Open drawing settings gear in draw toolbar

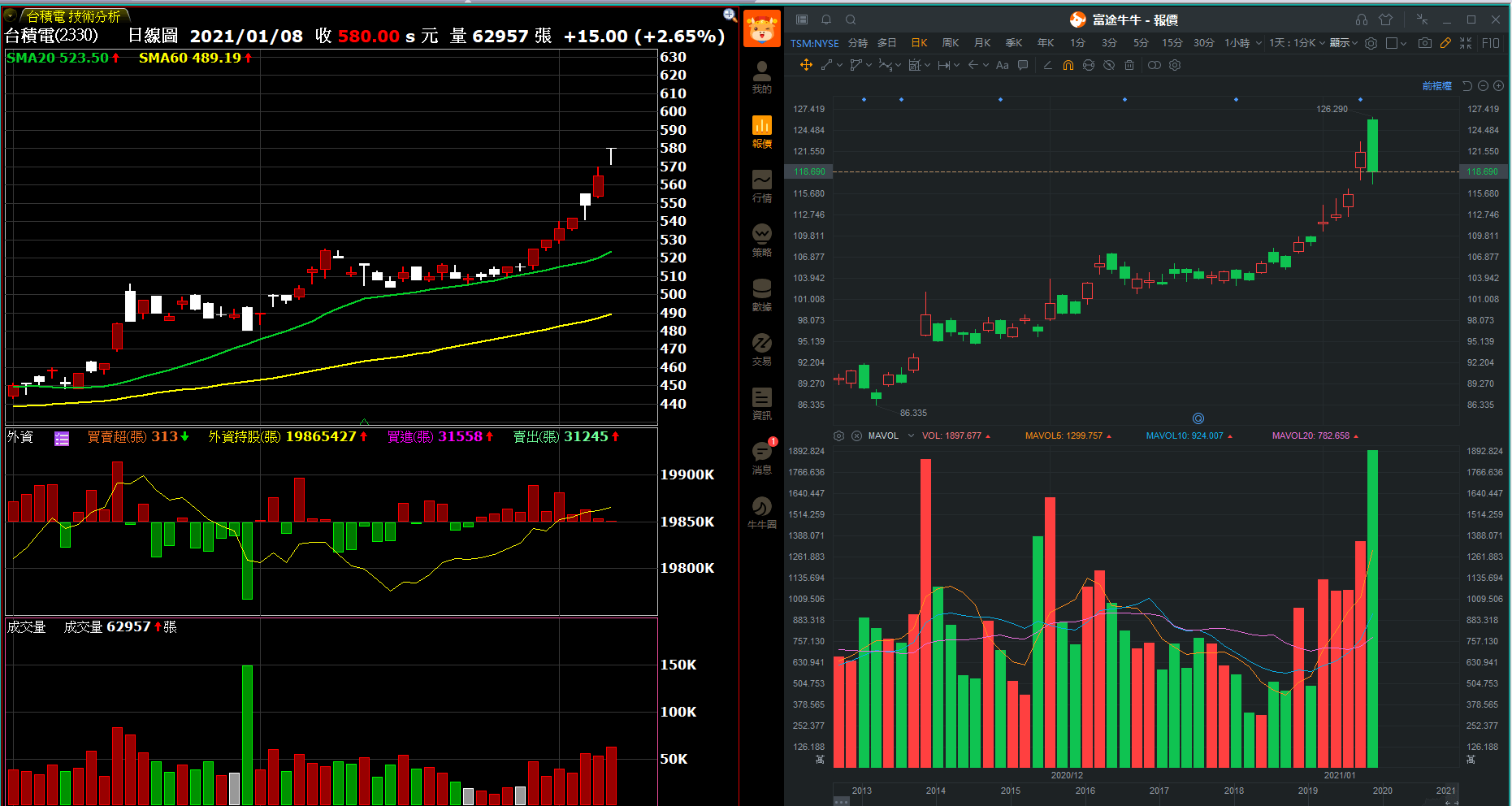click(1175, 65)
